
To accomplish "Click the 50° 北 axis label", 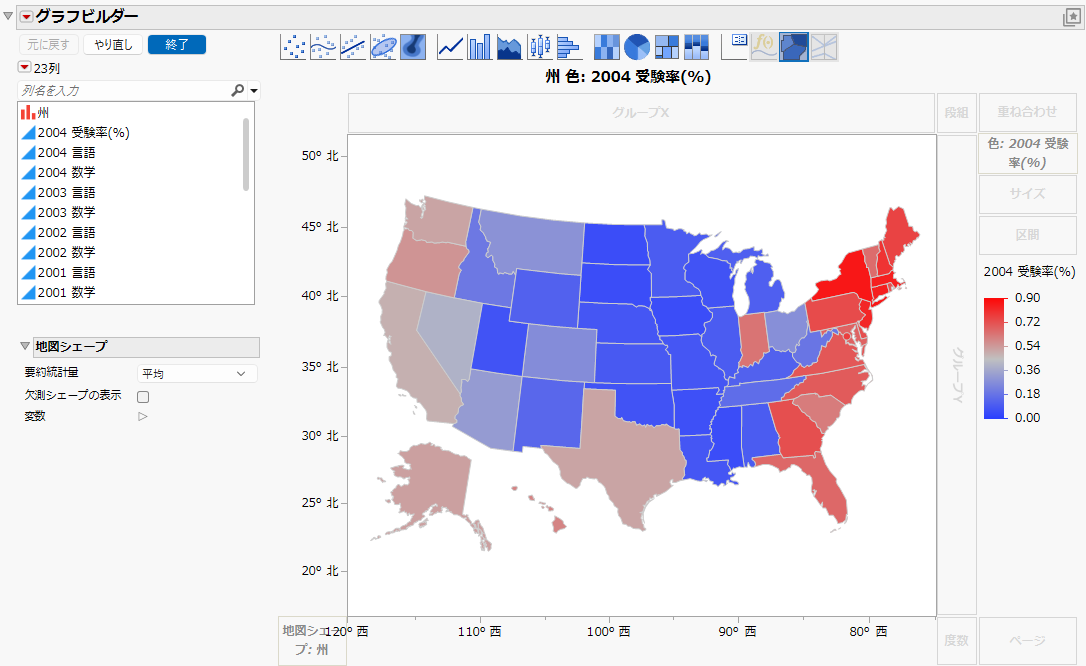I will pyautogui.click(x=320, y=156).
